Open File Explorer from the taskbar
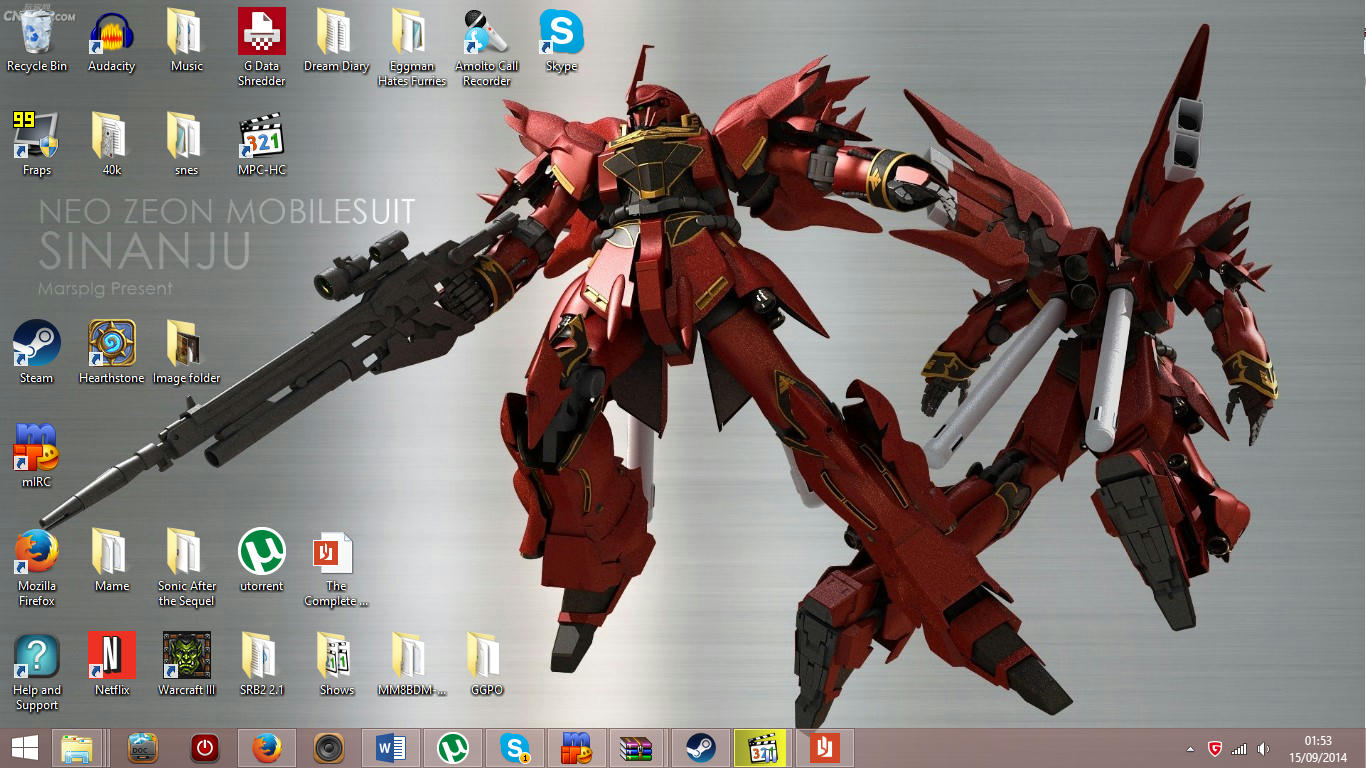This screenshot has width=1366, height=768. tap(77, 748)
